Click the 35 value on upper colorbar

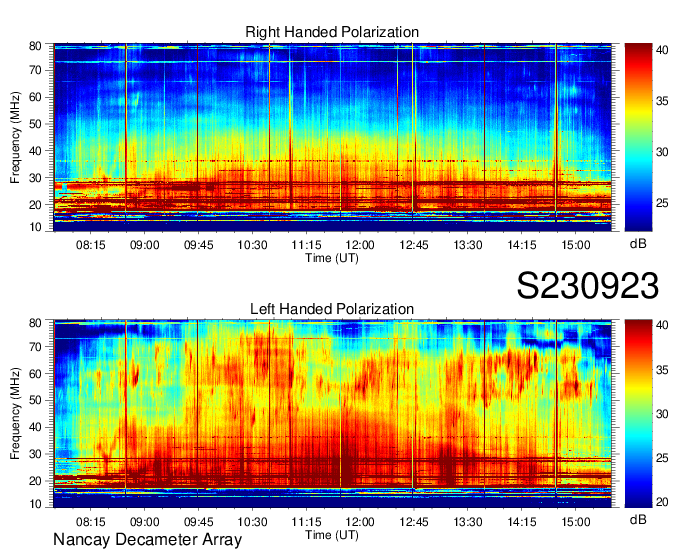click(662, 101)
